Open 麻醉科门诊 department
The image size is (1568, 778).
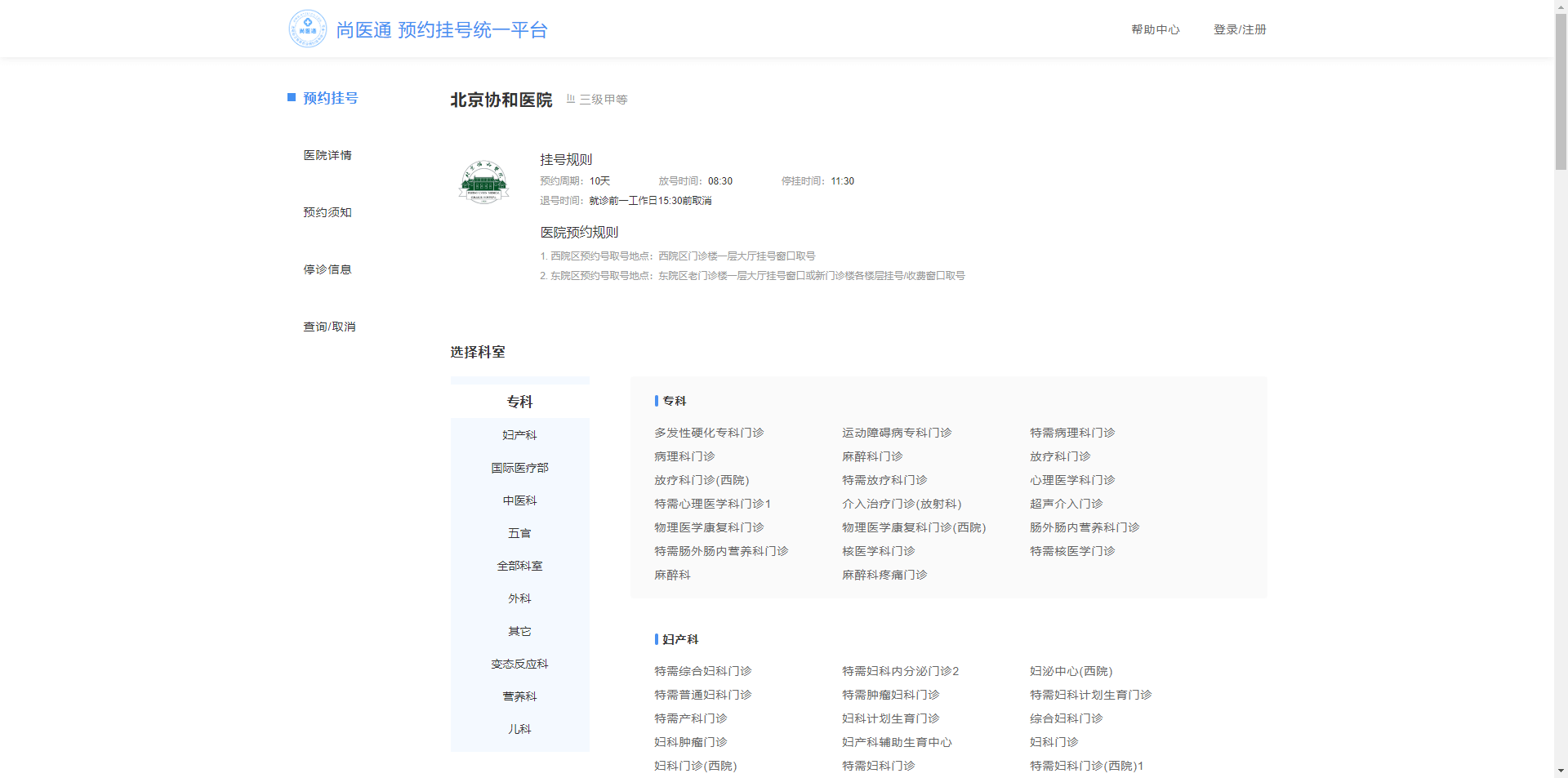(872, 456)
